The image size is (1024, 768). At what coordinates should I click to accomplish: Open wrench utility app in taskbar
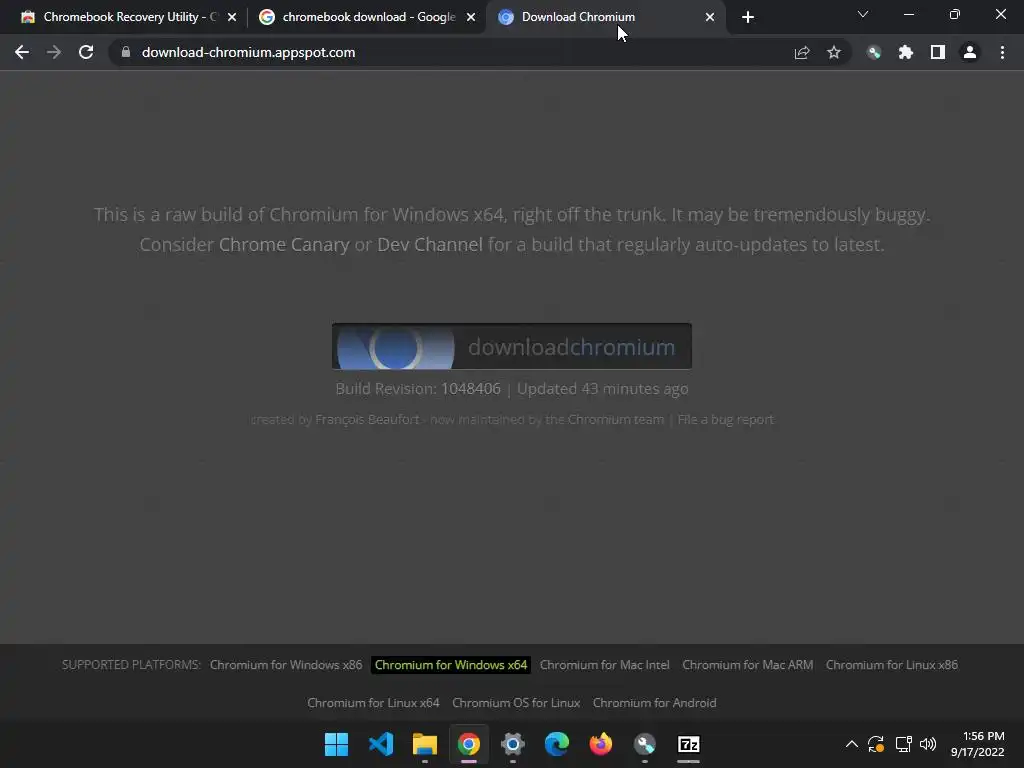pyautogui.click(x=645, y=744)
